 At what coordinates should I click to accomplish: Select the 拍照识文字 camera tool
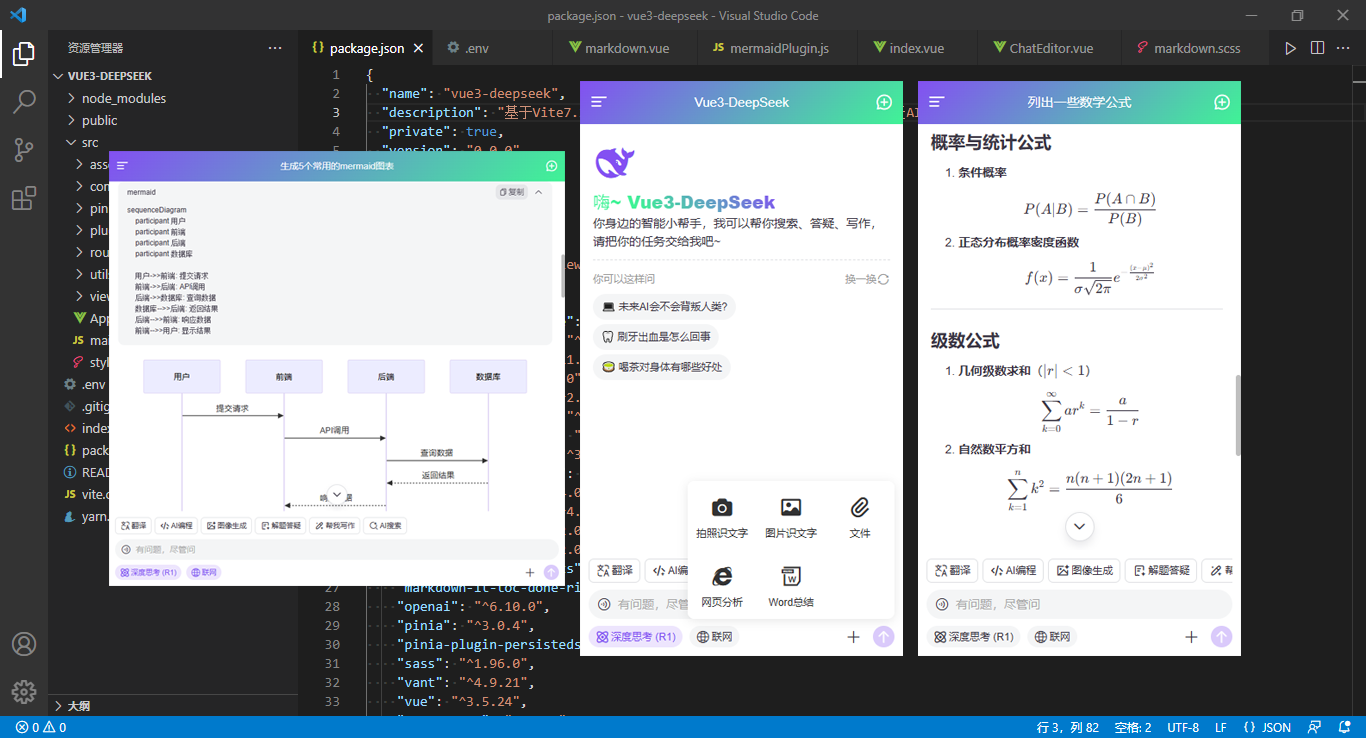(722, 516)
